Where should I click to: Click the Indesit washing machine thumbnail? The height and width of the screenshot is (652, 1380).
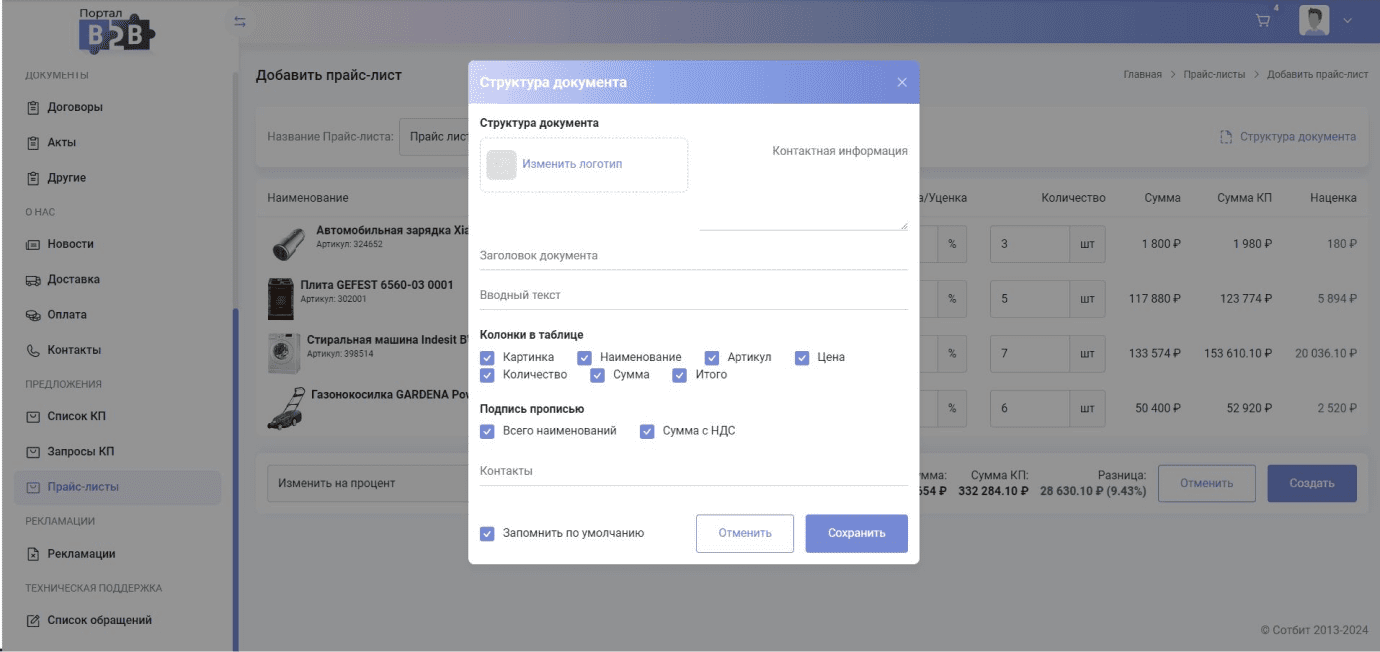pos(284,353)
